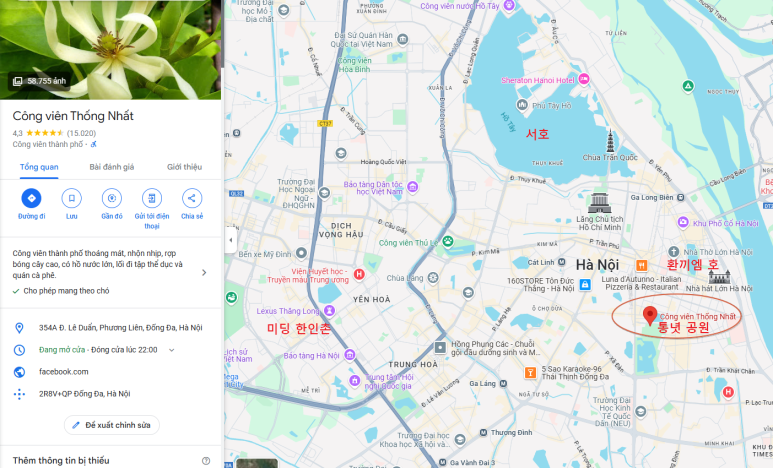This screenshot has height=468, width=773.
Task: Click Công viên Thủ Lệ park marker
Action: point(448,241)
